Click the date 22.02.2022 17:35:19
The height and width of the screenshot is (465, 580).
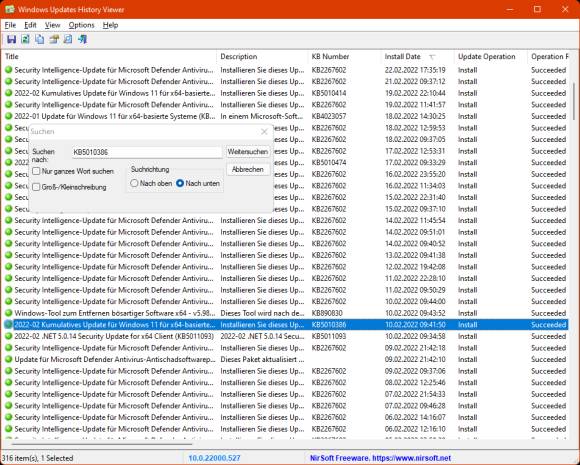pos(415,70)
